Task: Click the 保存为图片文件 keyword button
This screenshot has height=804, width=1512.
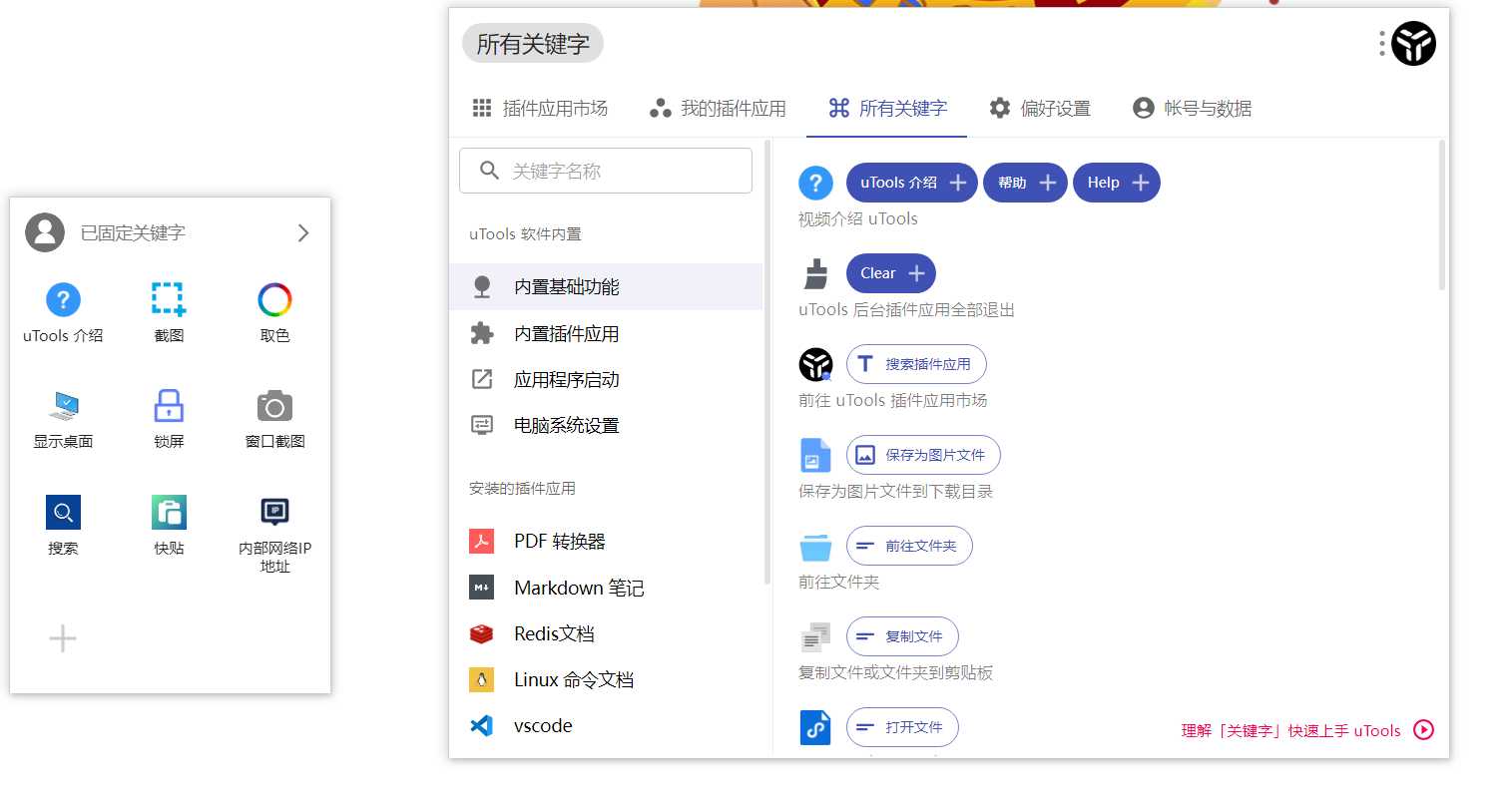Action: click(923, 455)
